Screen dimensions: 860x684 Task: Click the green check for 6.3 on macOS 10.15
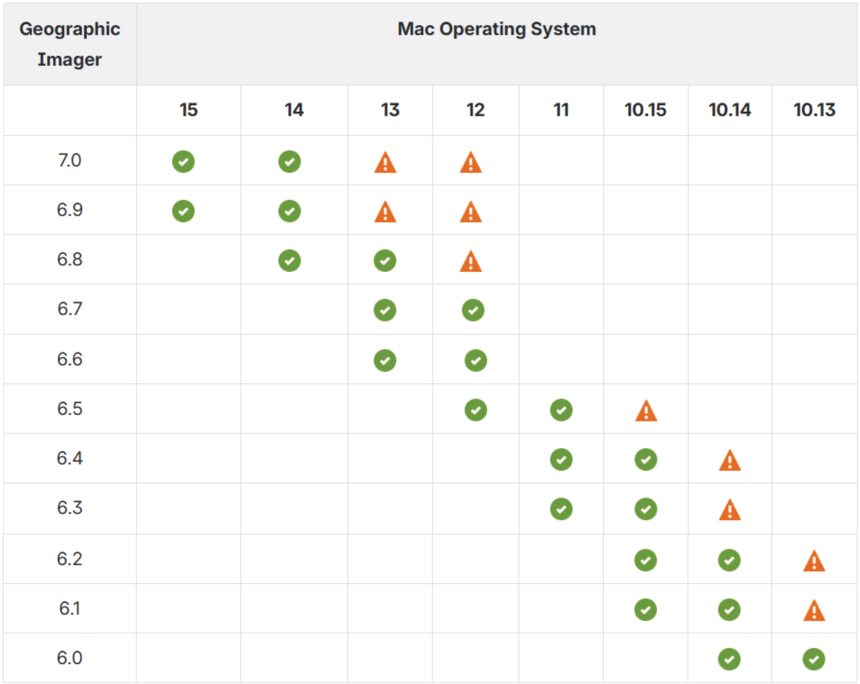(x=646, y=509)
